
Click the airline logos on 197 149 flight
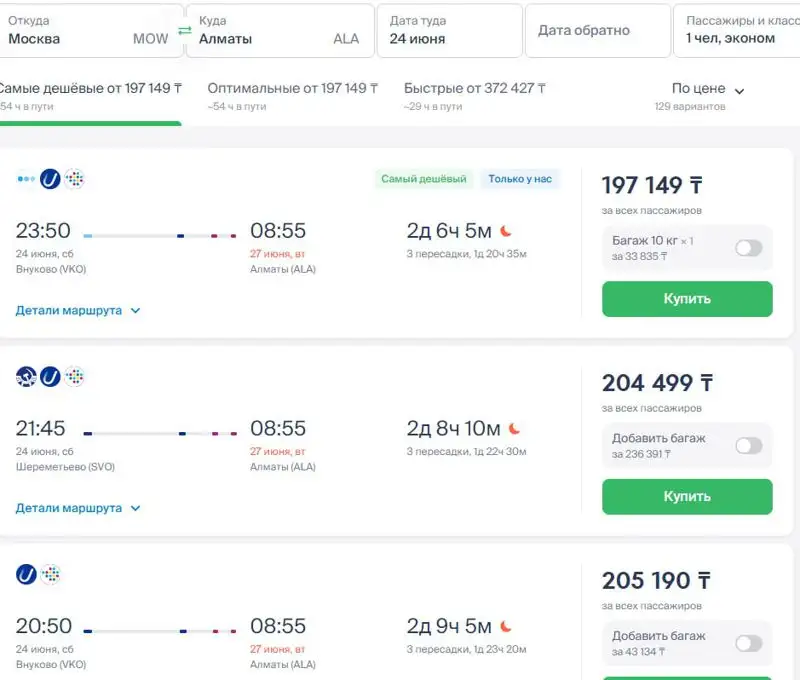click(x=50, y=179)
